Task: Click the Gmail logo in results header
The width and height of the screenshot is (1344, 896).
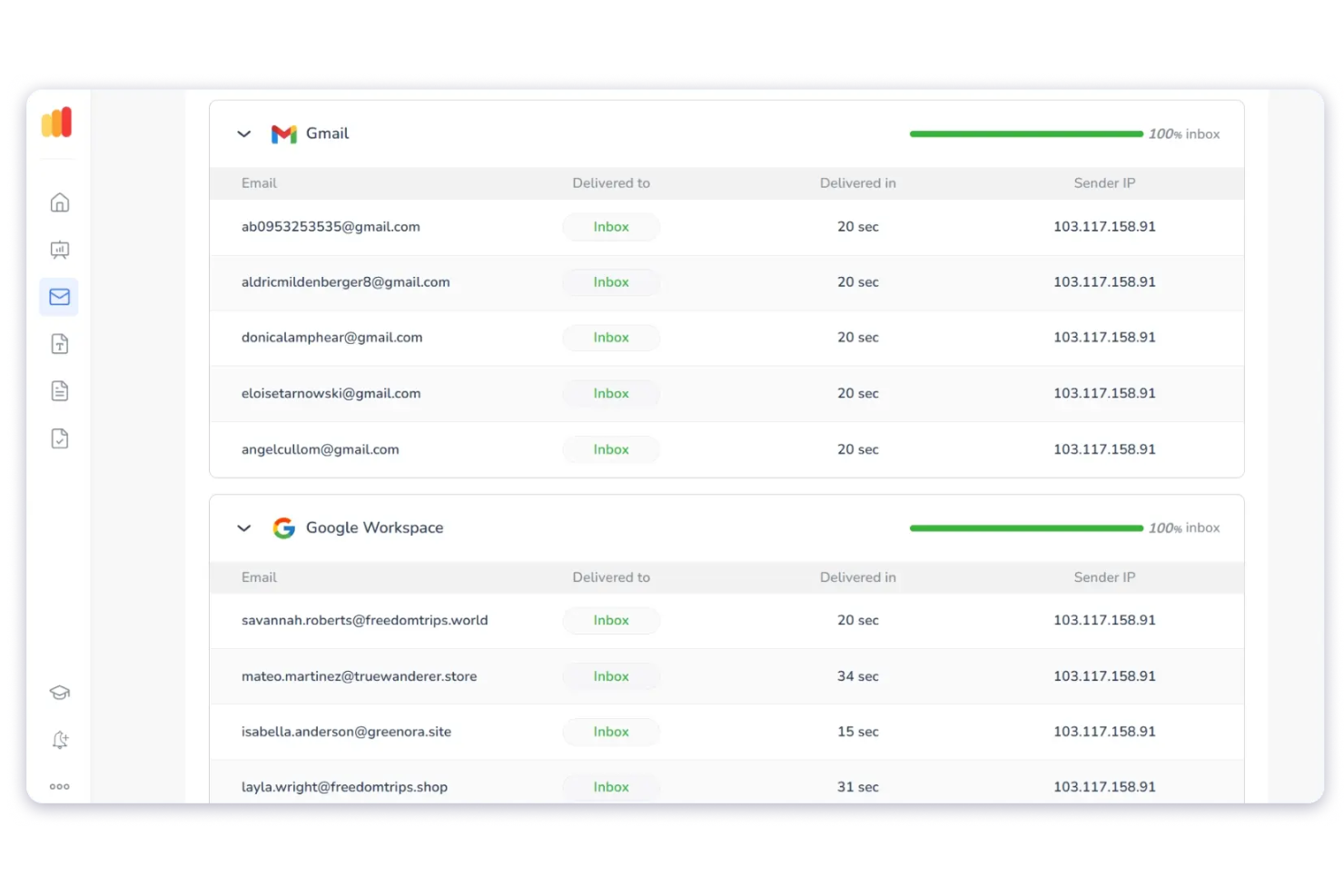Action: [x=284, y=133]
